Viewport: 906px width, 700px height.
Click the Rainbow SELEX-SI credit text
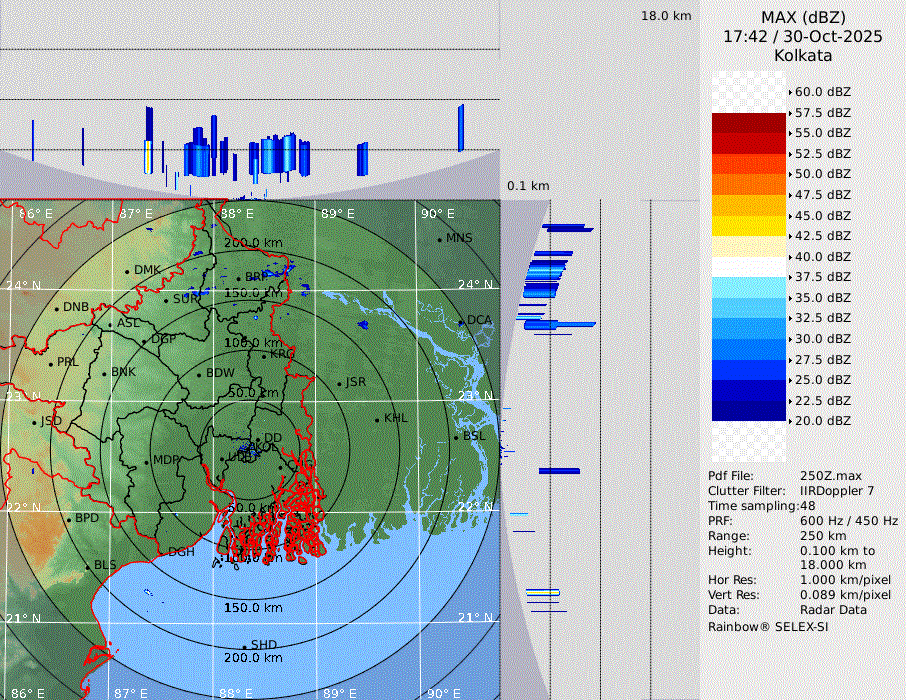point(767,626)
